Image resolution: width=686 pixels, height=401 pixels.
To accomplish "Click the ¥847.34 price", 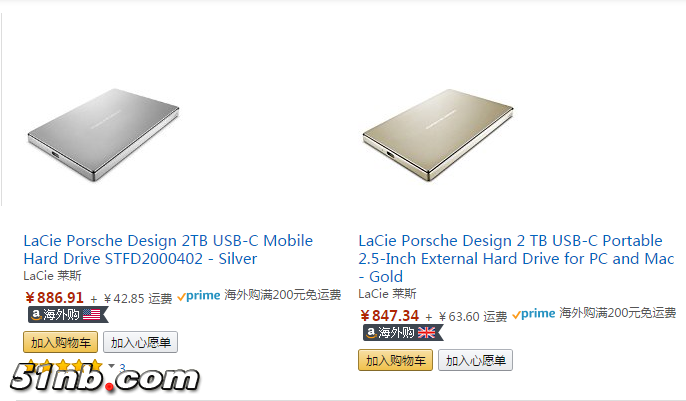I will (389, 316).
